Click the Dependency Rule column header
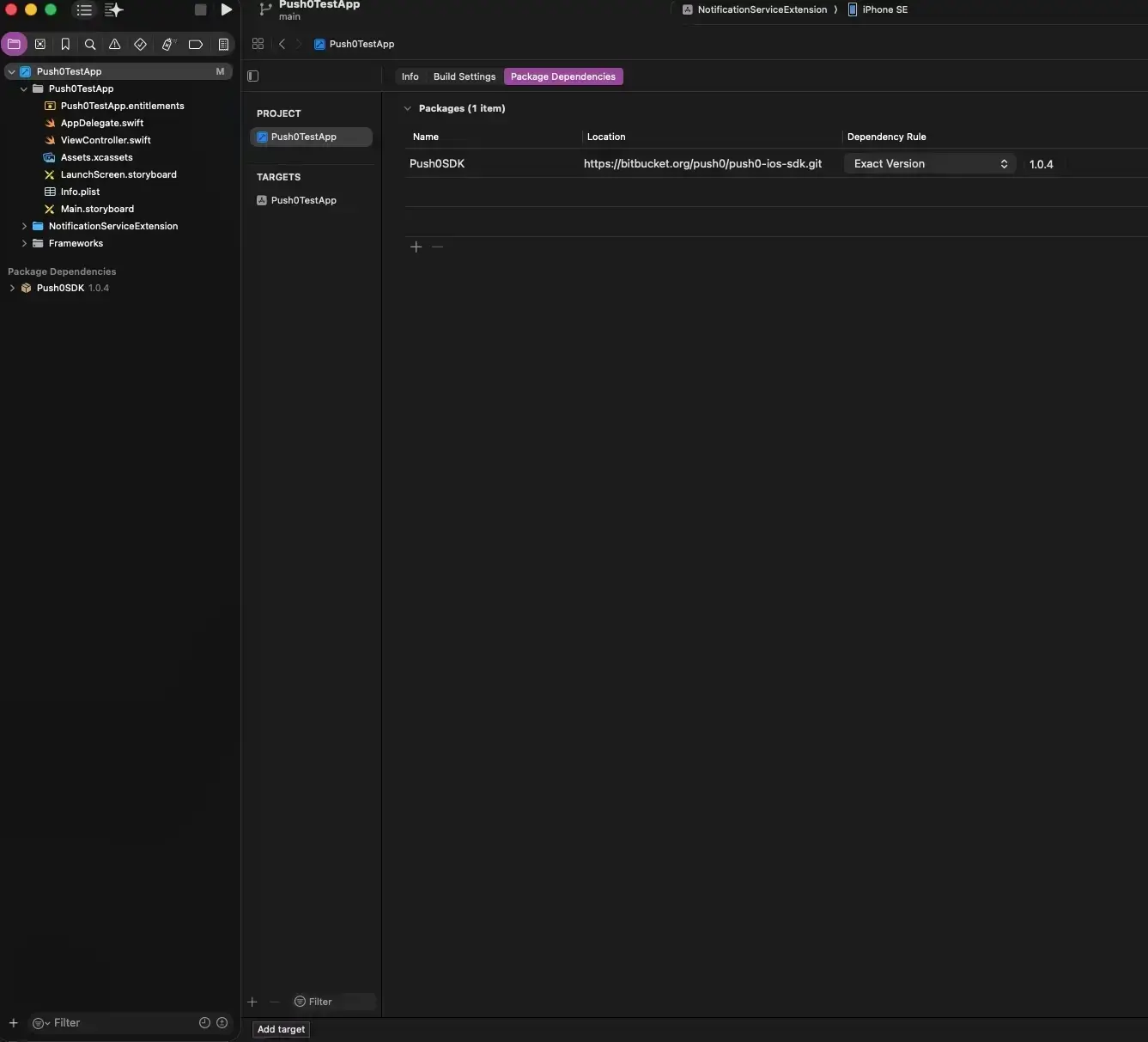This screenshot has height=1042, width=1148. pyautogui.click(x=886, y=137)
